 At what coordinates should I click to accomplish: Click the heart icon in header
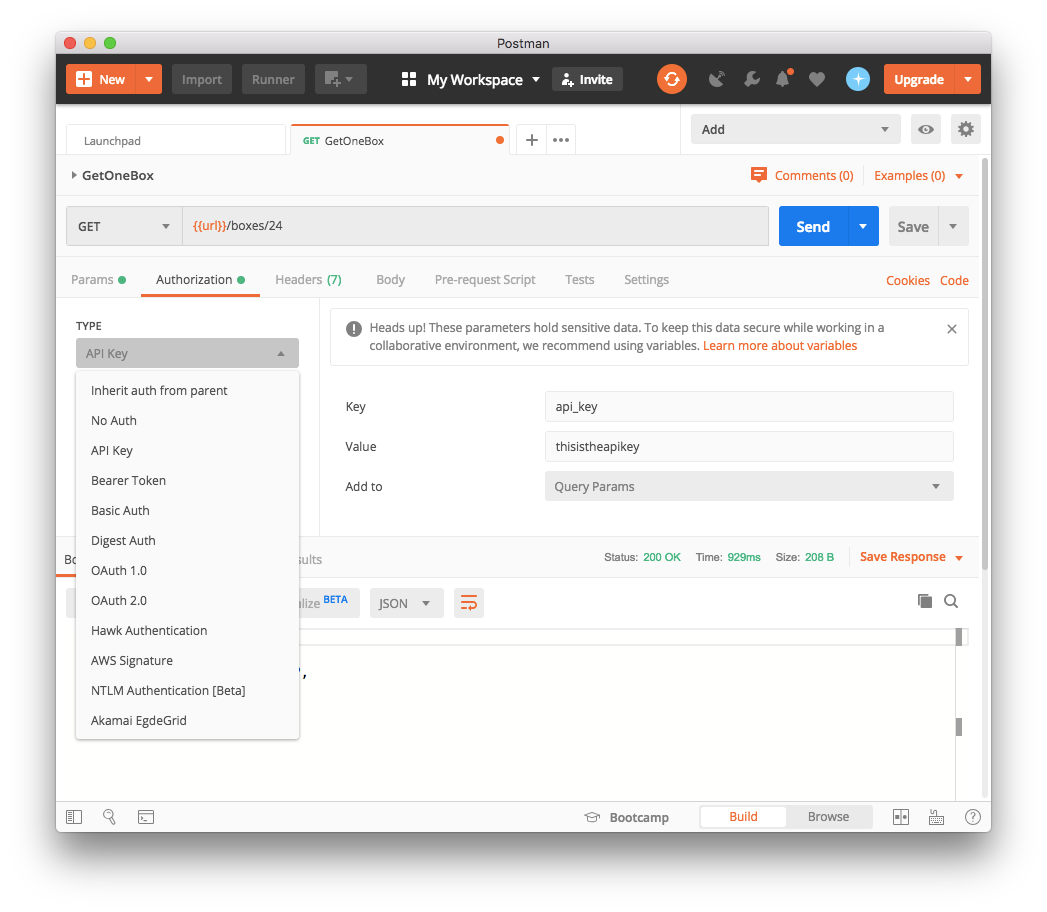point(817,79)
